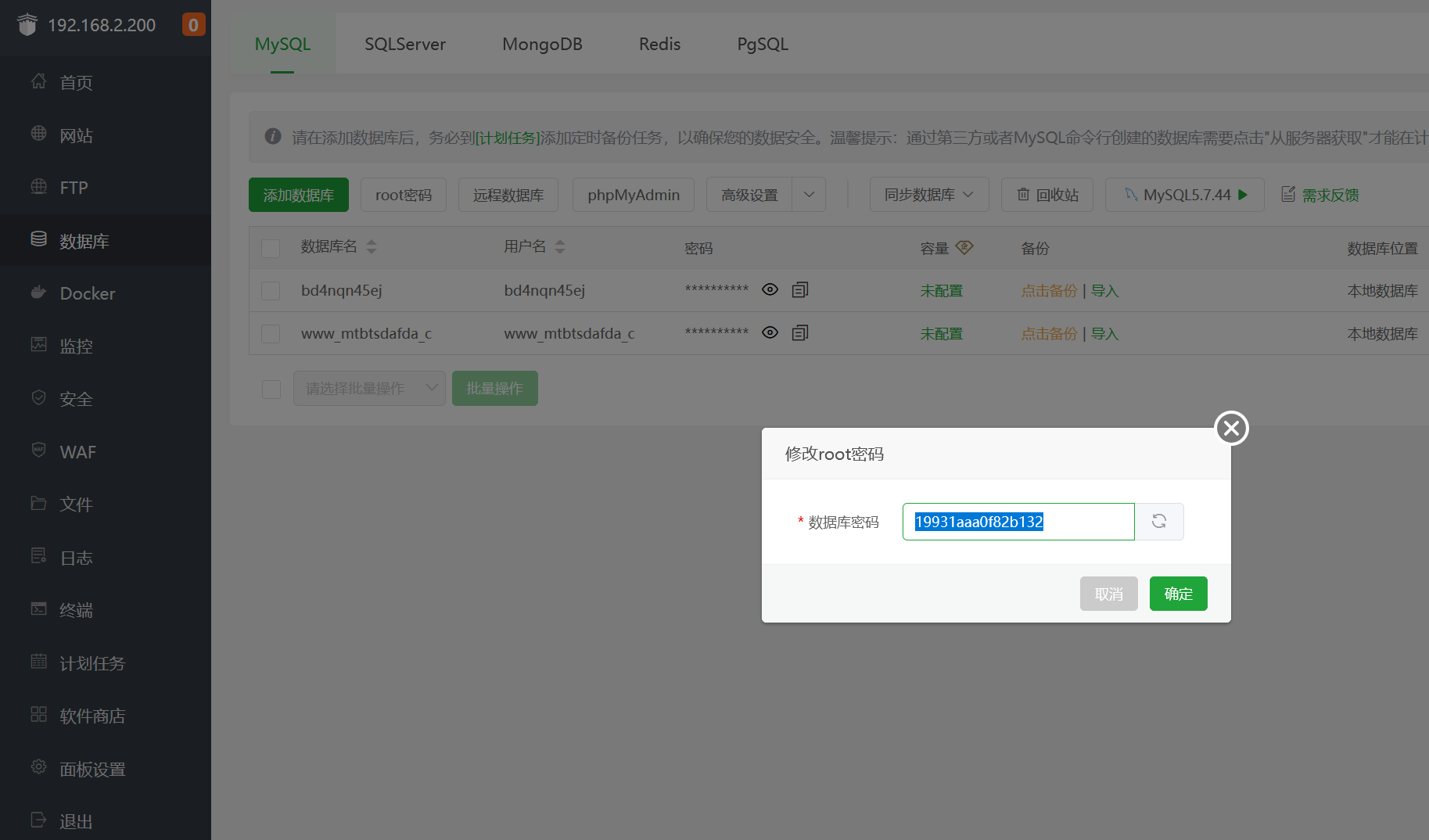The height and width of the screenshot is (840, 1429).
Task: Click 点击备份 for bd4nqn45ej
Action: coord(1050,291)
